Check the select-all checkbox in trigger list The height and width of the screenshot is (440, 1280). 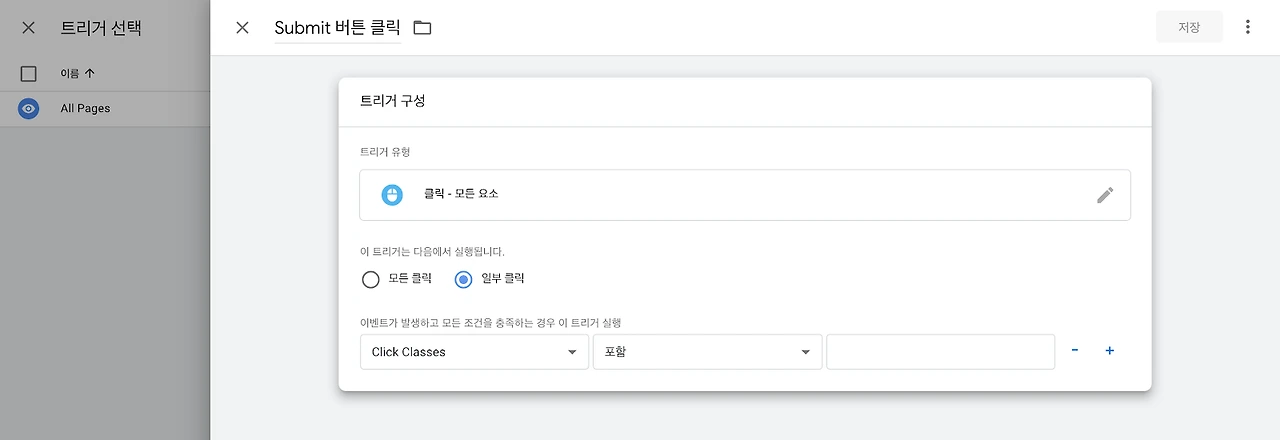point(29,73)
